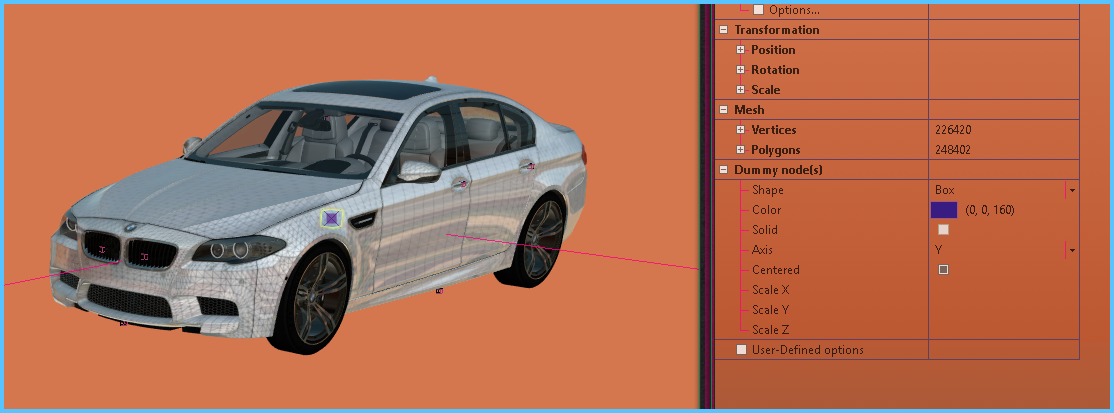The height and width of the screenshot is (413, 1114).
Task: Collapse the Transformation section
Action: [723, 30]
